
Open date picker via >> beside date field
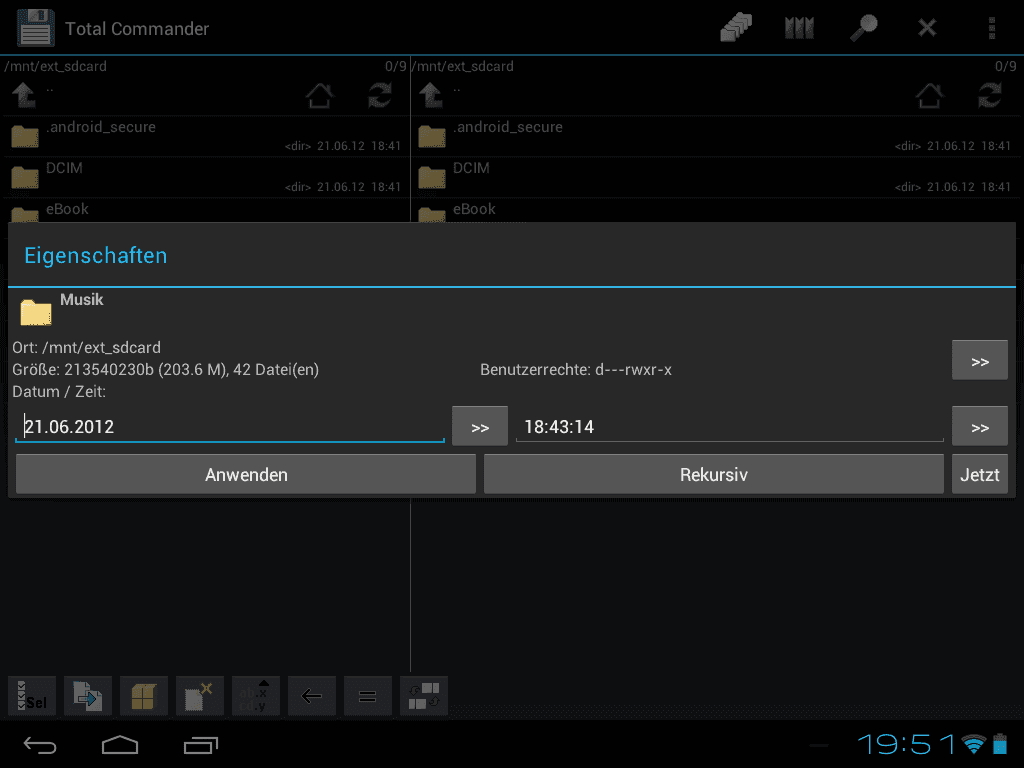[x=480, y=427]
